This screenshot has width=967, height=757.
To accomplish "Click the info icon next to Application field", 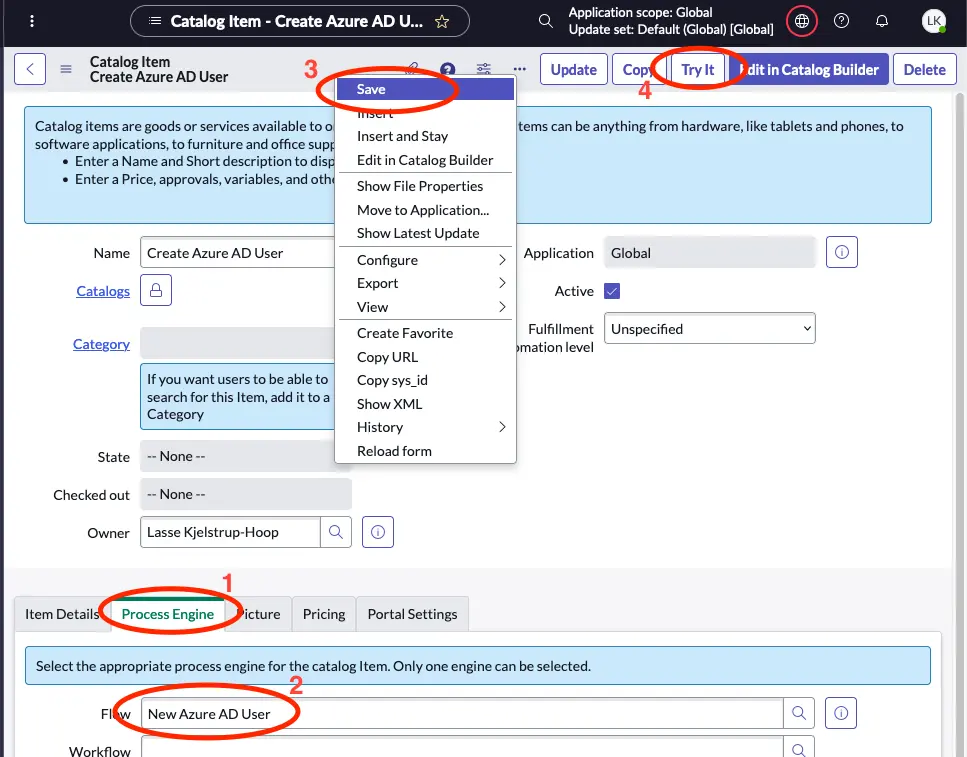I will (841, 252).
